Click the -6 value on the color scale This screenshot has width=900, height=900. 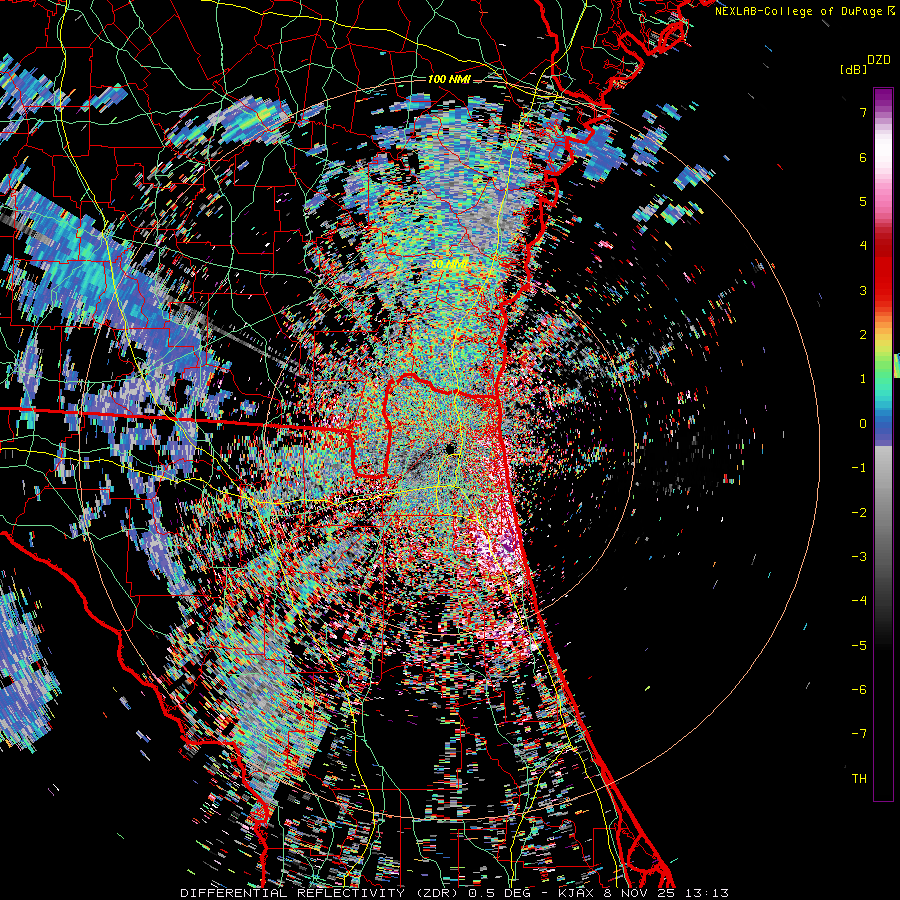859,690
